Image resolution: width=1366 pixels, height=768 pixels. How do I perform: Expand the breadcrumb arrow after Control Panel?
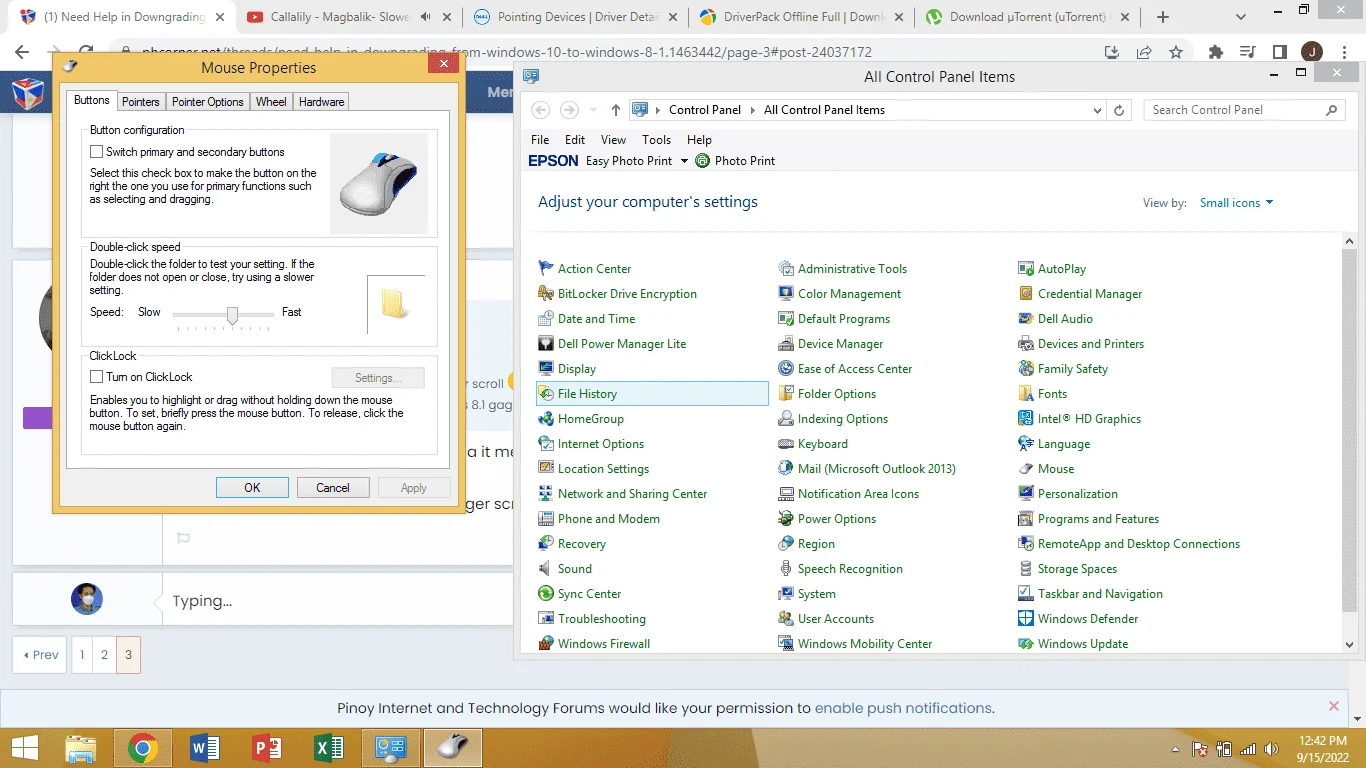[x=752, y=110]
